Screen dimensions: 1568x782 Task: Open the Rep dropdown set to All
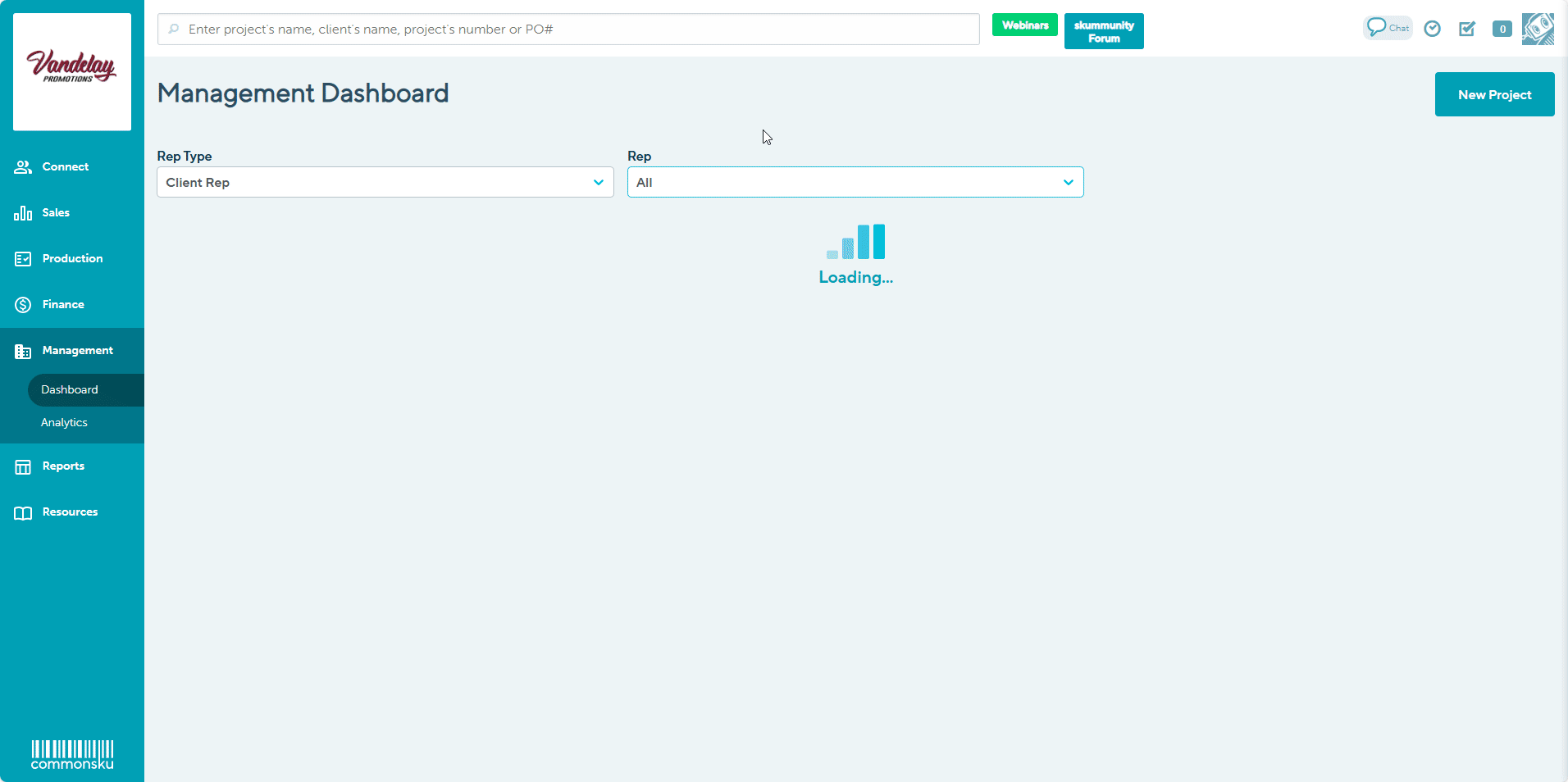(855, 182)
